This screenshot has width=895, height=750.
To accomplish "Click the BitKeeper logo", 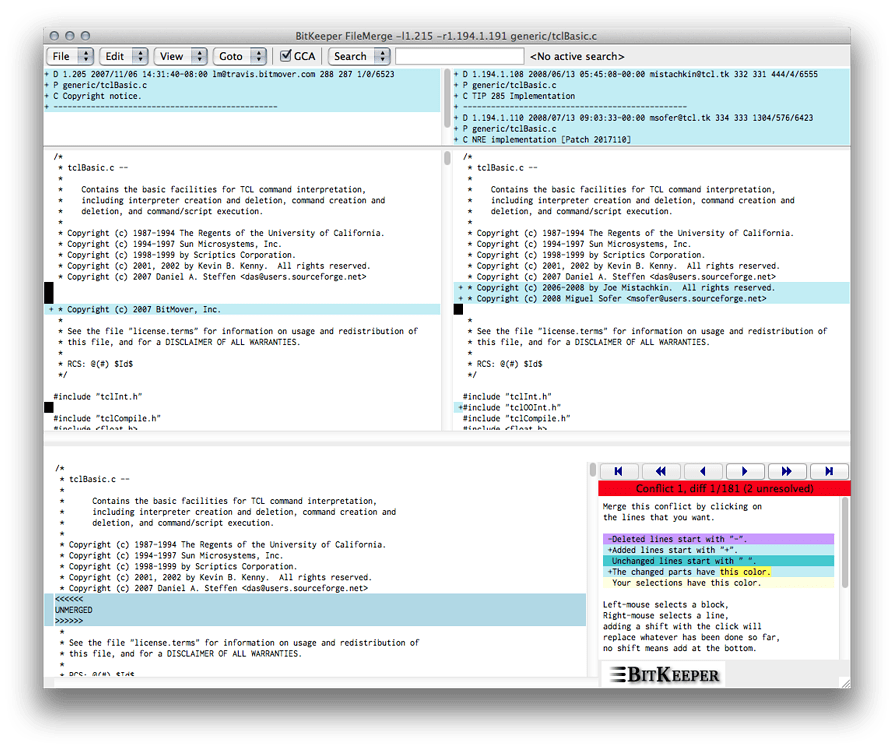I will pos(663,674).
